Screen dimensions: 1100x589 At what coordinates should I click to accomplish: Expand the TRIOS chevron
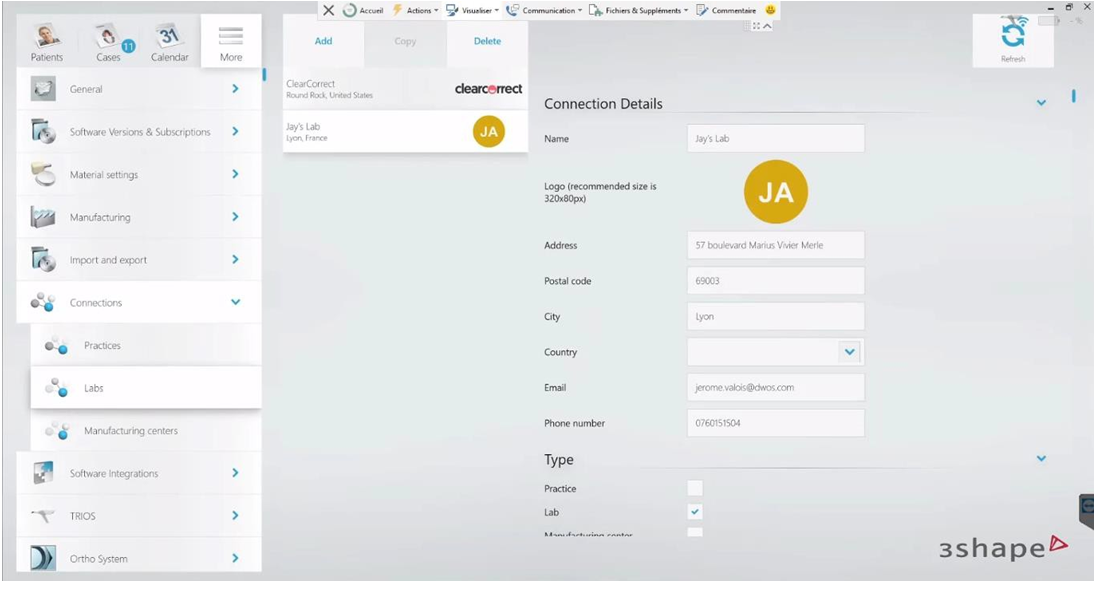[236, 515]
